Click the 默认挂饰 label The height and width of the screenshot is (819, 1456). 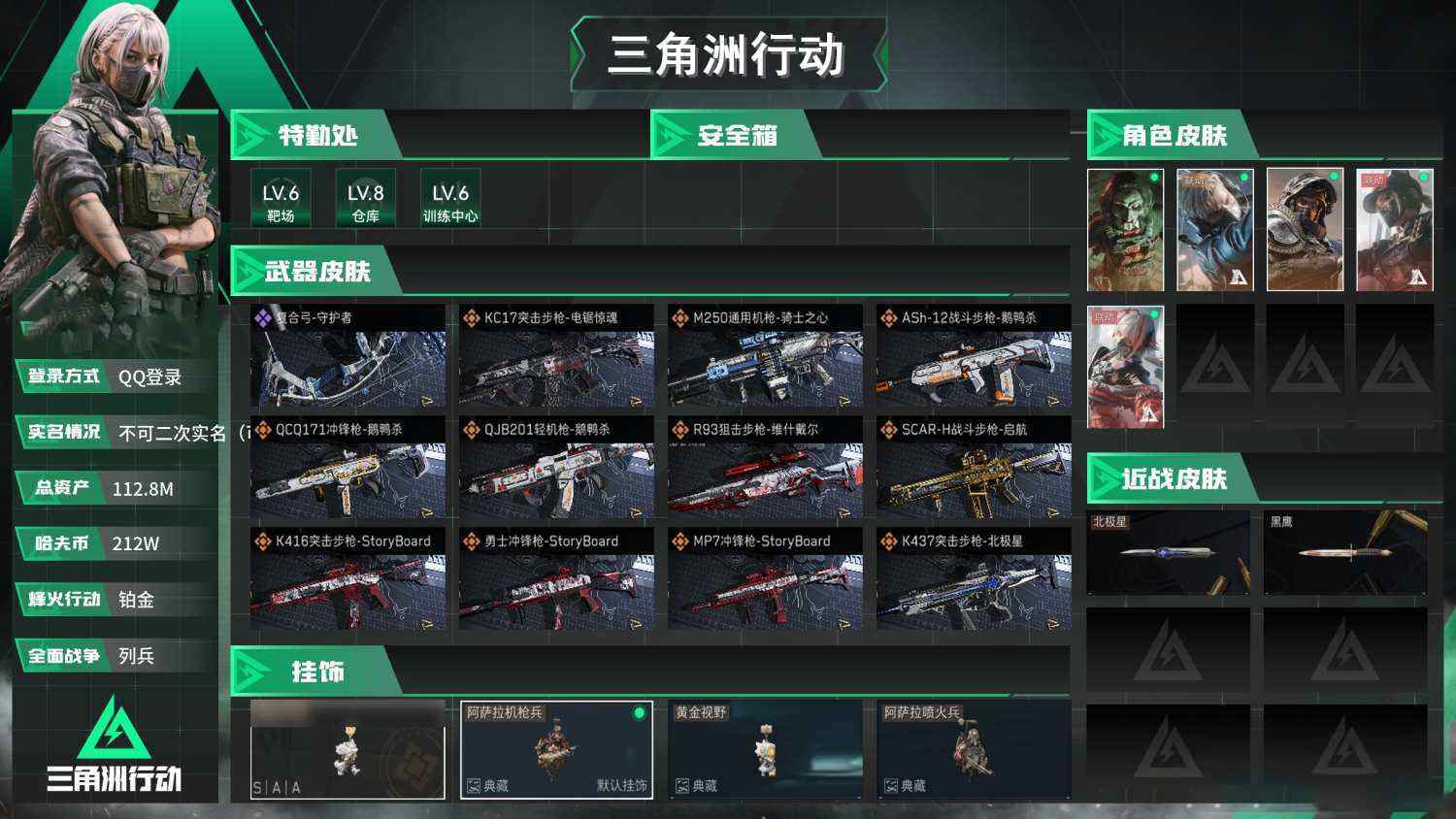pyautogui.click(x=621, y=786)
